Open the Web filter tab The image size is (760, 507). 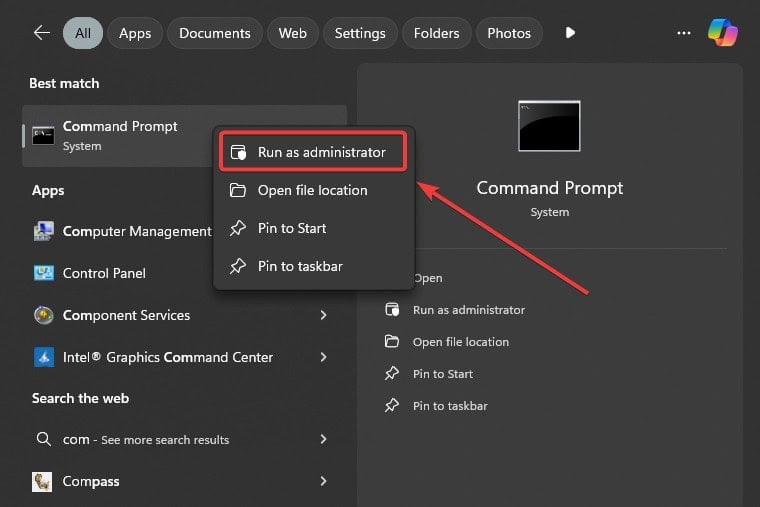[293, 33]
